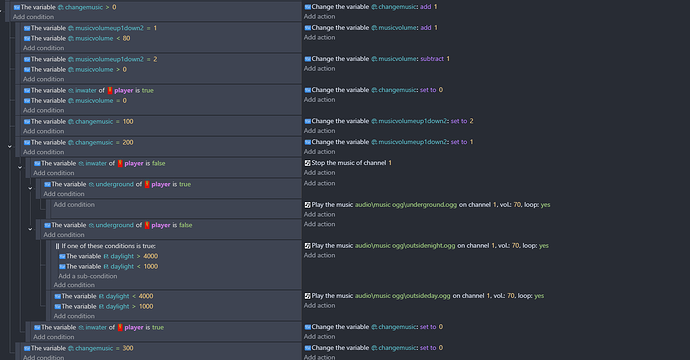This screenshot has width=690, height=360.
Task: Collapse the underground of player is false event
Action: click(x=30, y=229)
